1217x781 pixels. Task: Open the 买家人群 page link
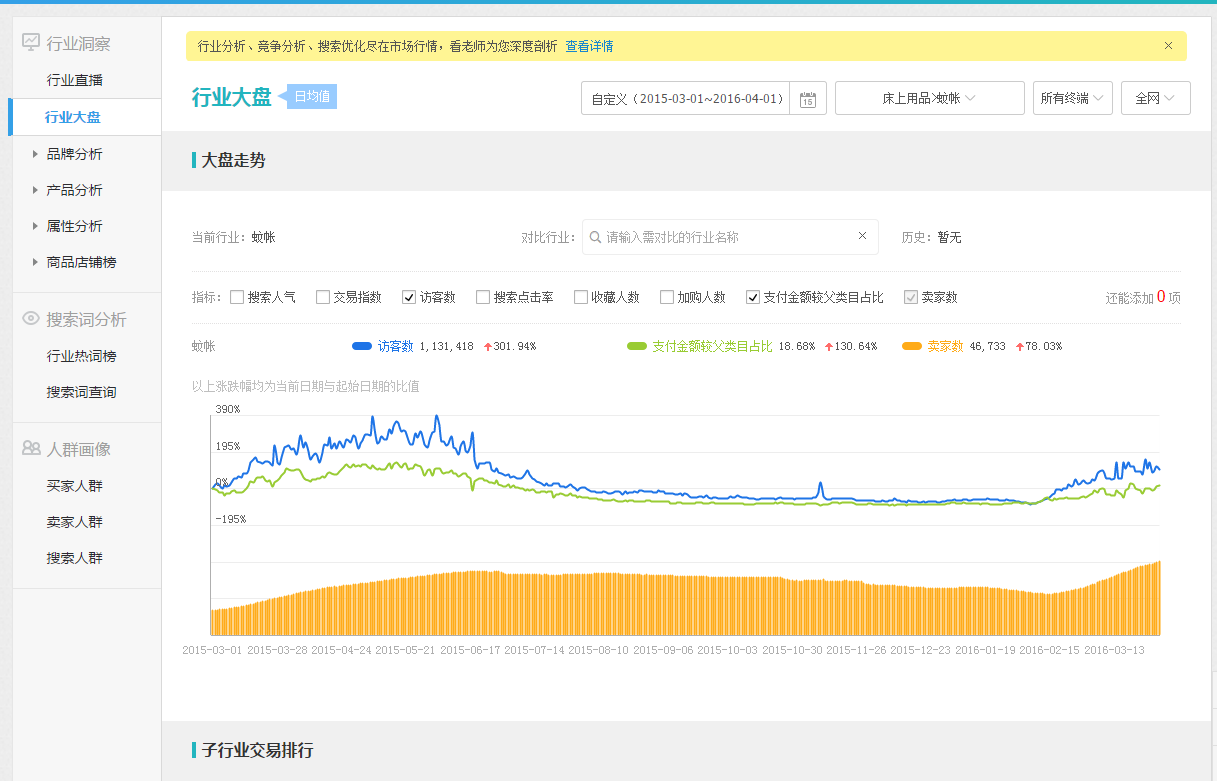pyautogui.click(x=74, y=486)
